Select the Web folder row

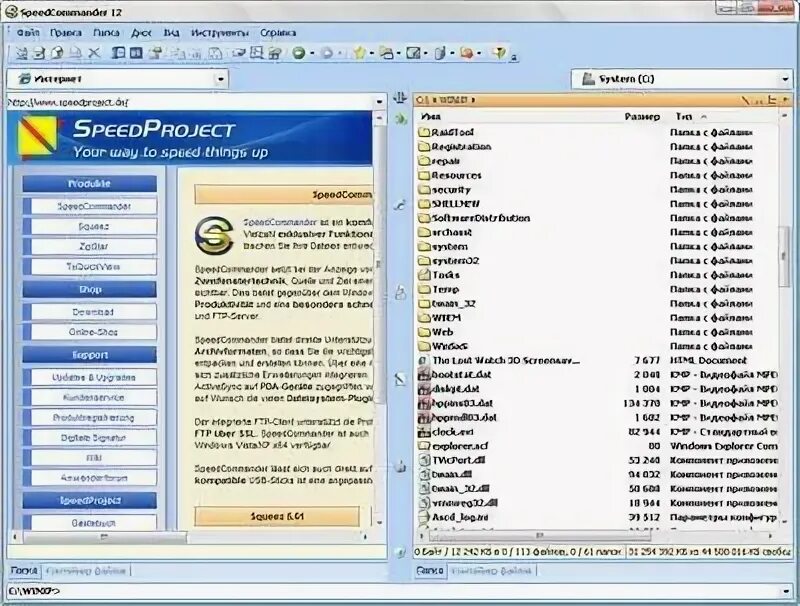pyautogui.click(x=597, y=332)
